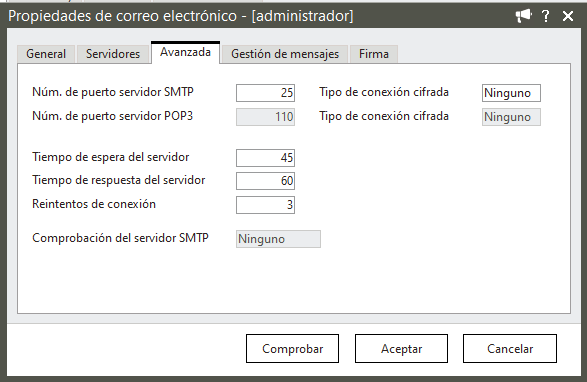Confirm settings with the Aceptar button
This screenshot has height=382, width=587.
[x=401, y=349]
